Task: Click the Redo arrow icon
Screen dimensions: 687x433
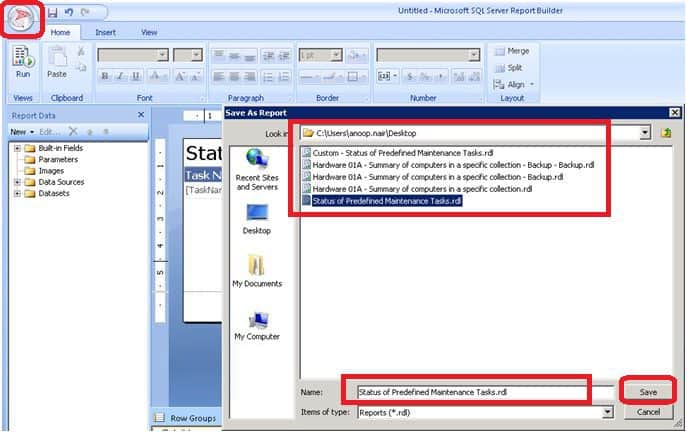Action: [x=85, y=12]
